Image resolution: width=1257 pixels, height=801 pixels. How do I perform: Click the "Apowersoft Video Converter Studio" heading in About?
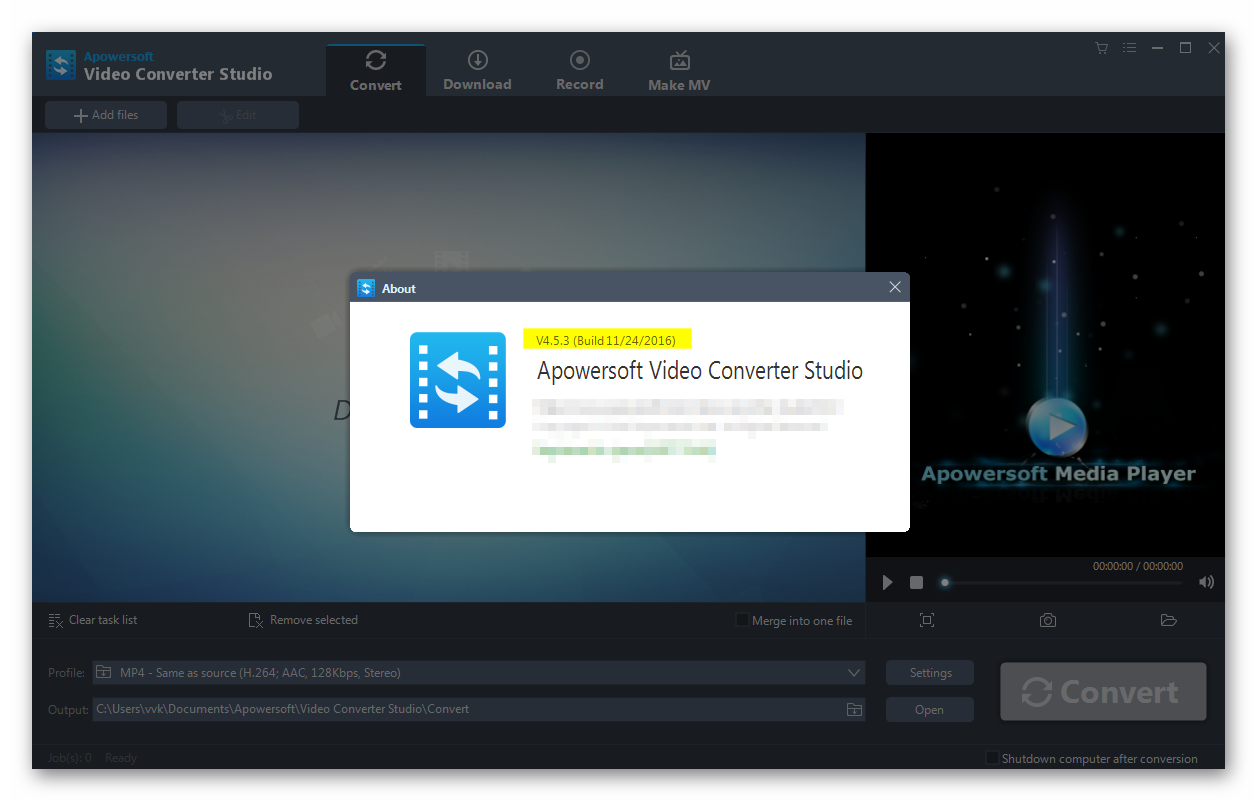pos(700,371)
